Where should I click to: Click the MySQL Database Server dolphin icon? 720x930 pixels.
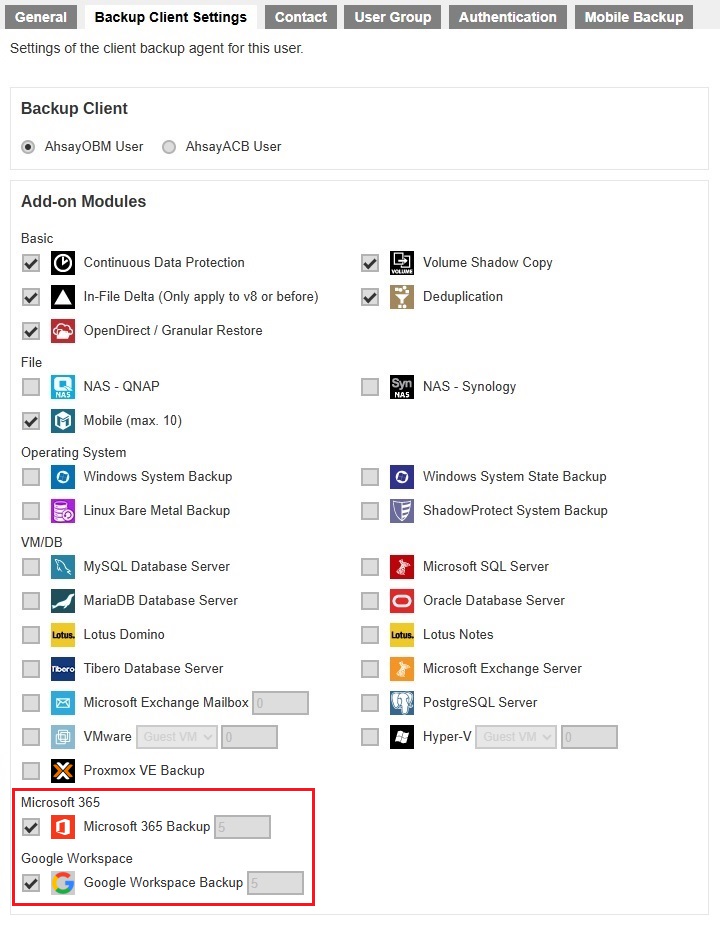click(63, 567)
